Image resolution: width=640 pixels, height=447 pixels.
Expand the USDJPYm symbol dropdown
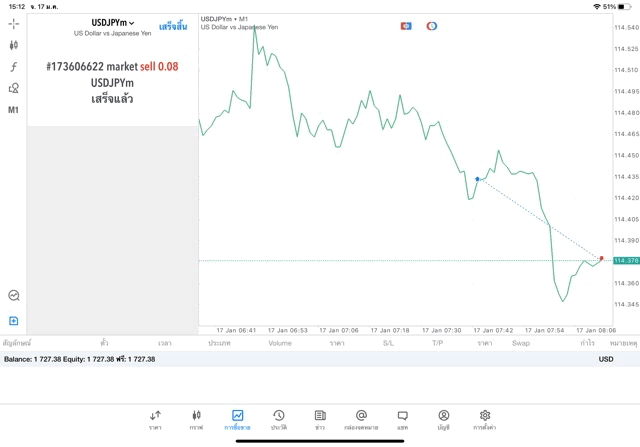point(113,23)
